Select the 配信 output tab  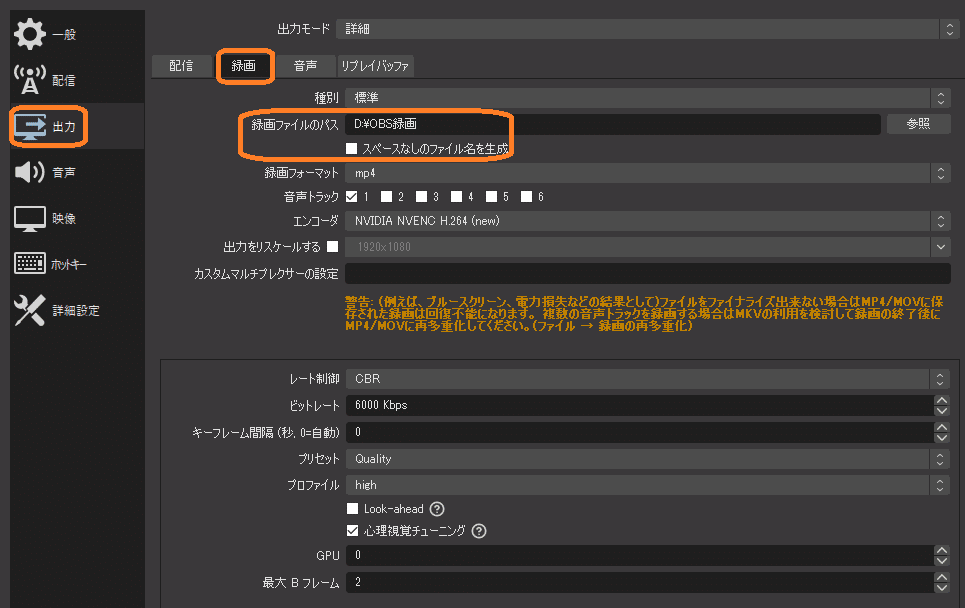[x=181, y=66]
